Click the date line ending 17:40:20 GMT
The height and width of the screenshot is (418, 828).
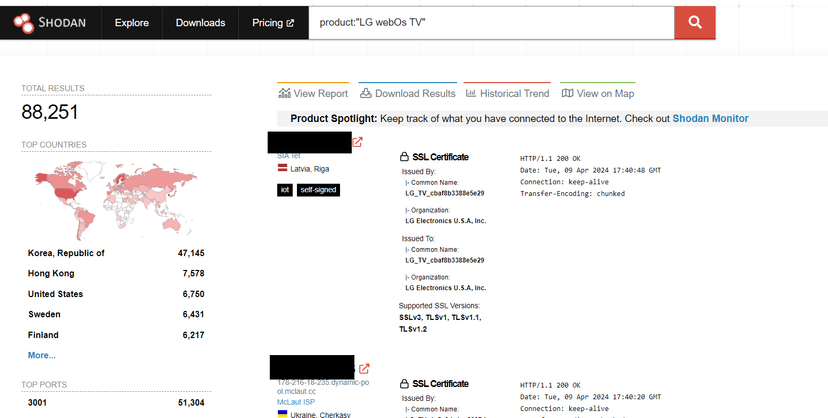(590, 397)
